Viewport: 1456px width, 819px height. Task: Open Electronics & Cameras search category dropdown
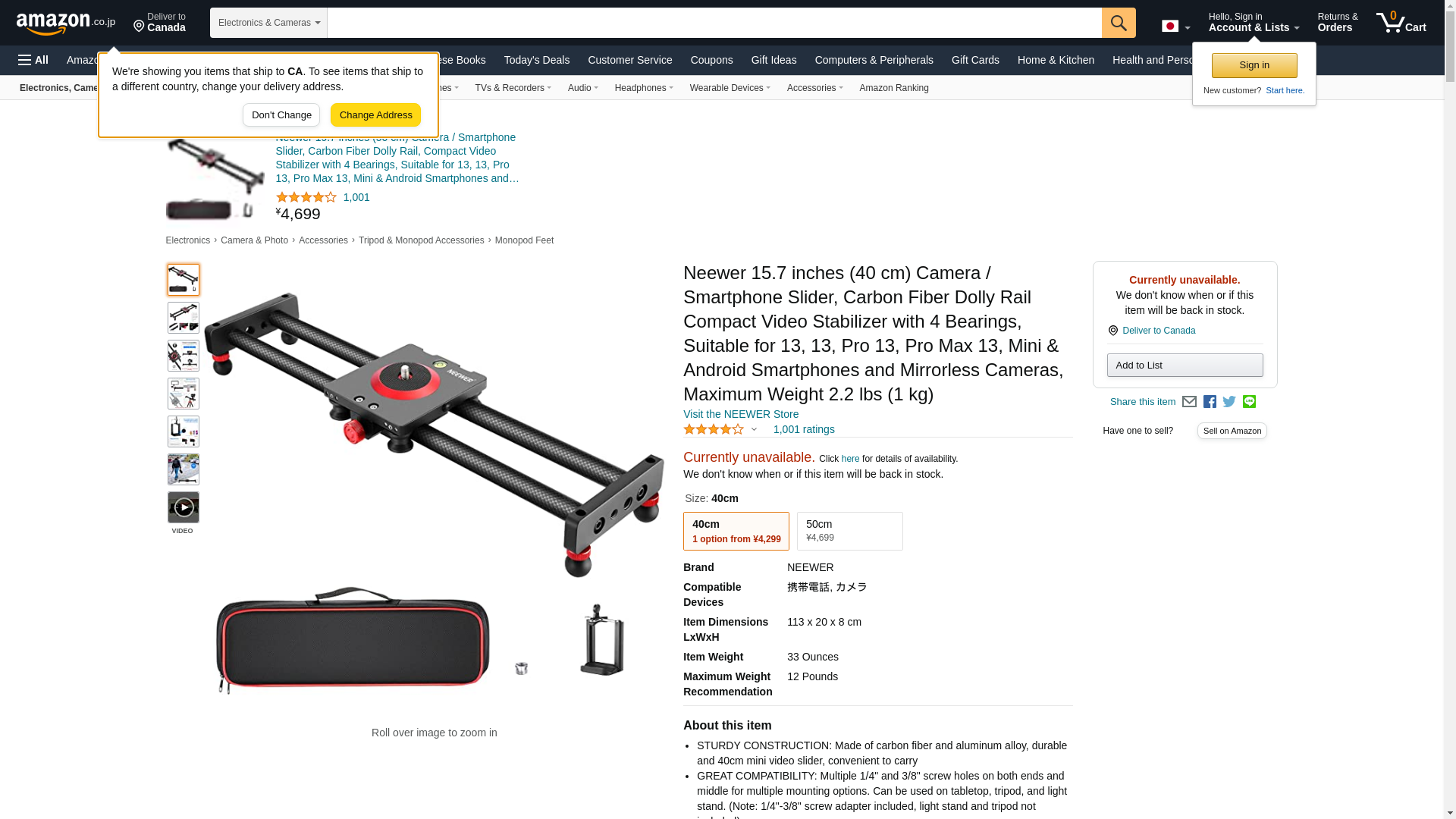coord(268,23)
